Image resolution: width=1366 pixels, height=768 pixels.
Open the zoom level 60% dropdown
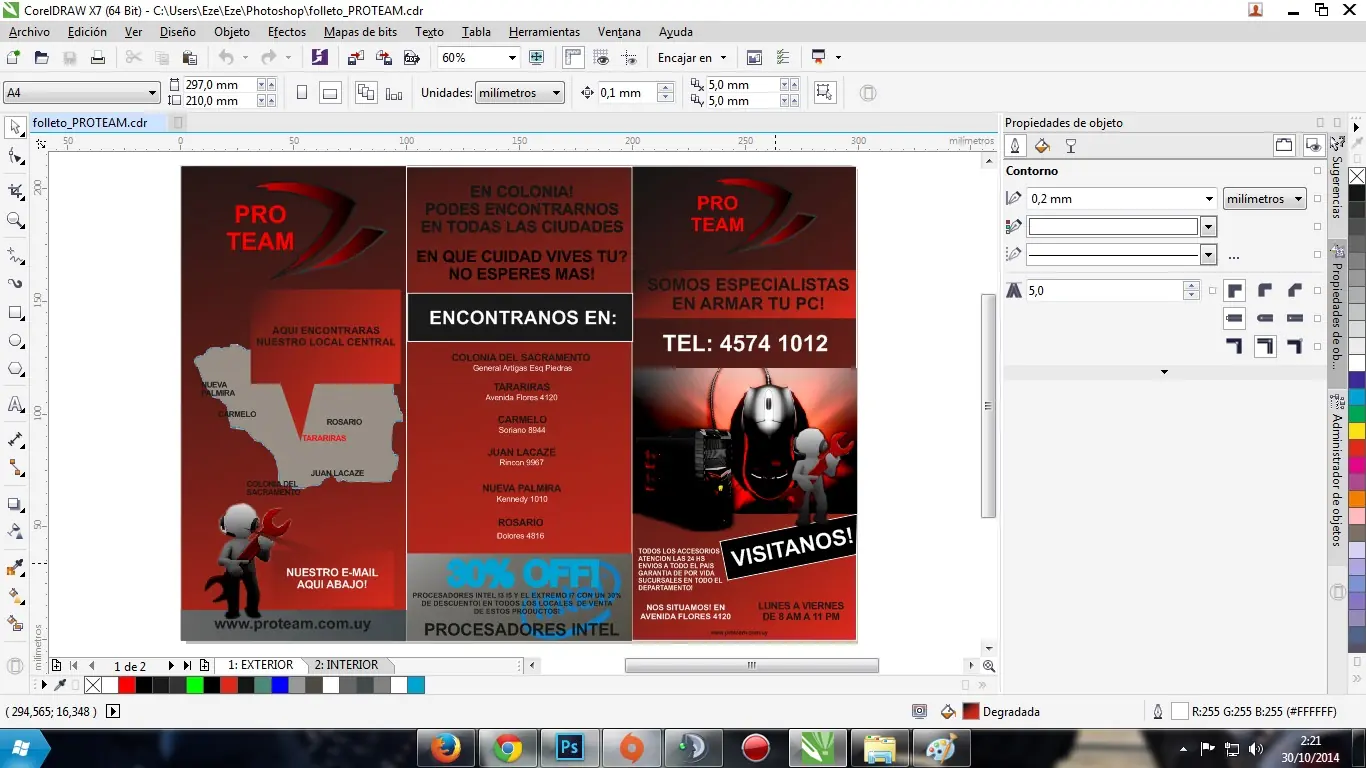click(x=512, y=58)
